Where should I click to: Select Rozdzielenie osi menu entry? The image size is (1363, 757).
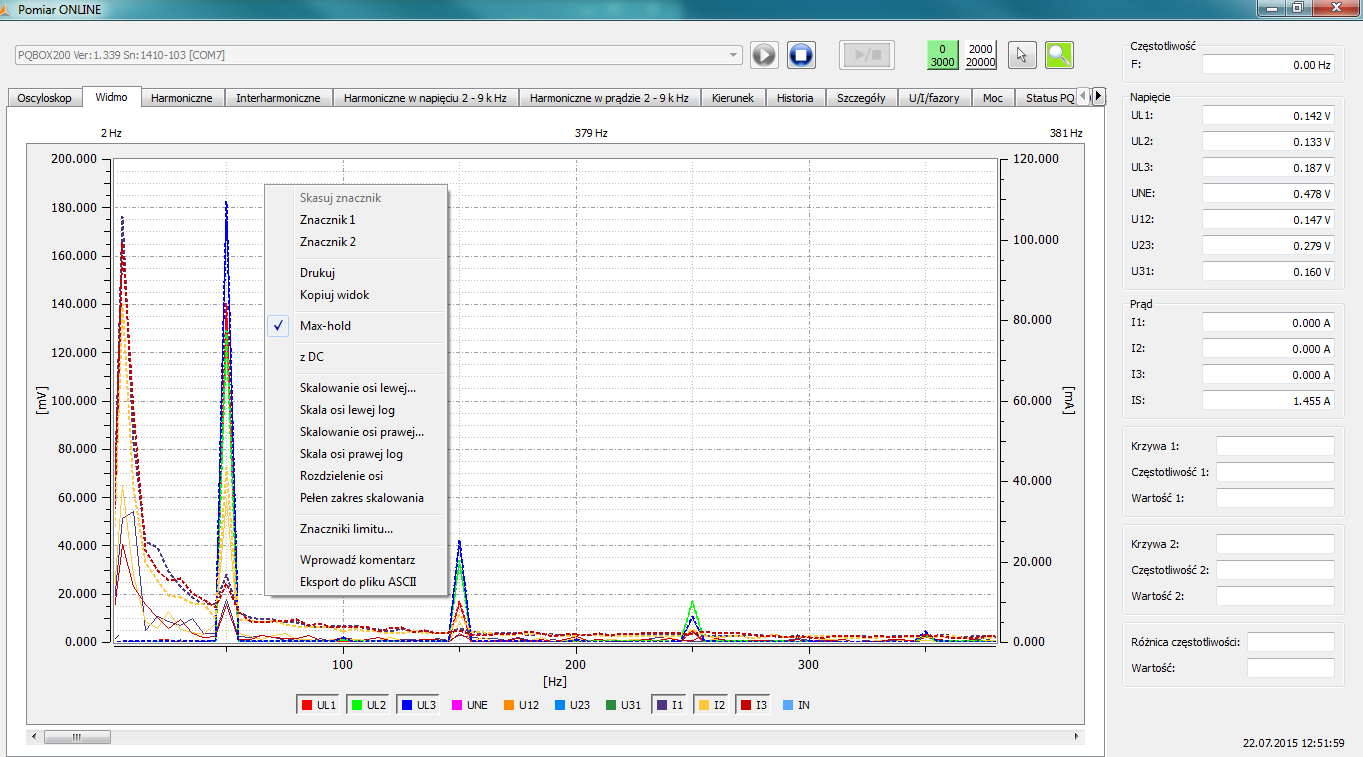click(x=356, y=476)
